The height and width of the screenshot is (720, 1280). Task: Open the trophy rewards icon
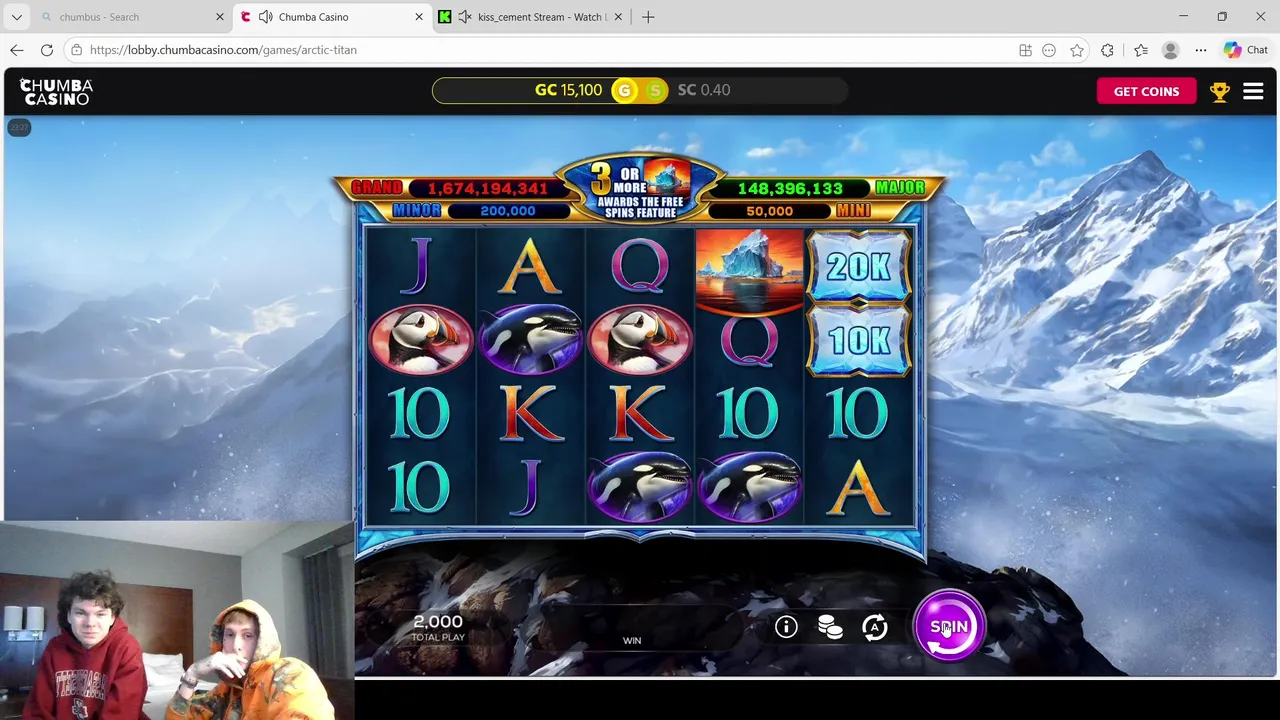(1219, 92)
